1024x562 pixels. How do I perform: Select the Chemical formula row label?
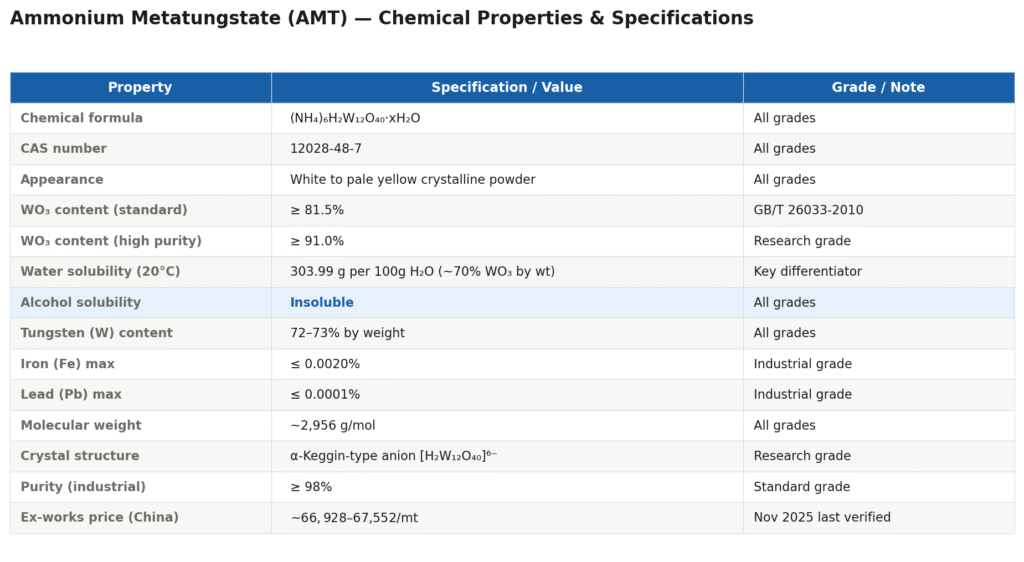[x=82, y=118]
